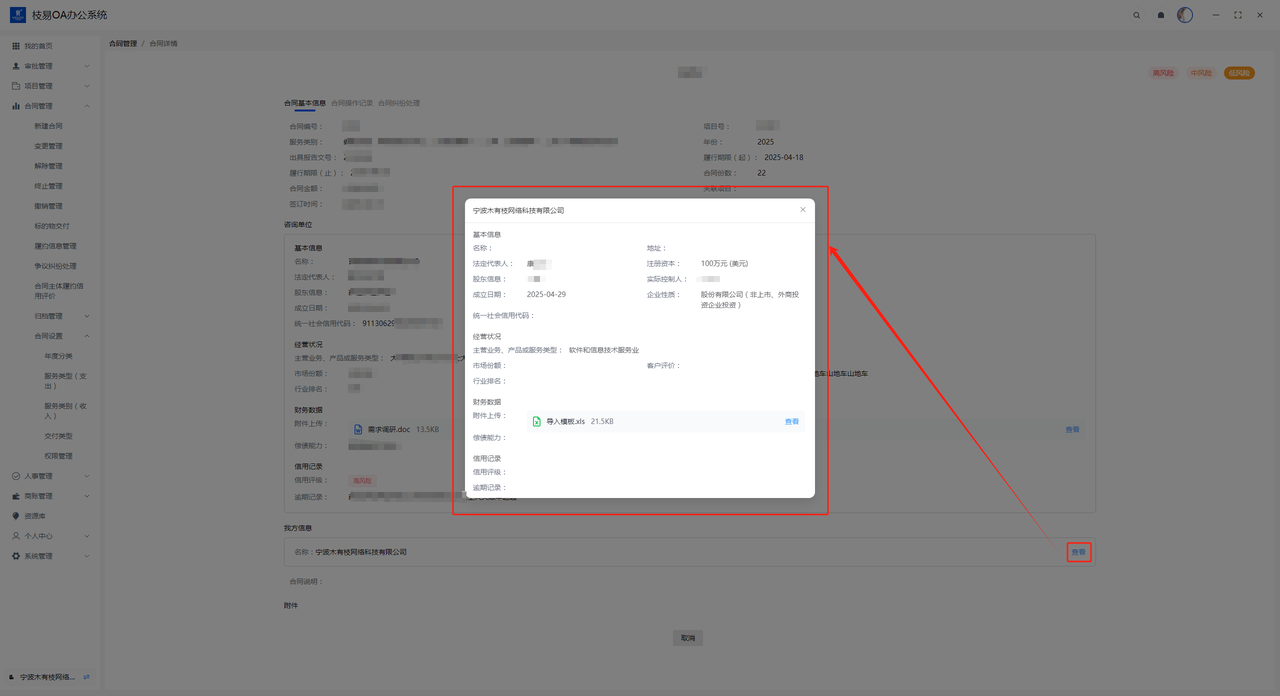
Task: Select the 低风险 risk tag
Action: pos(1239,73)
